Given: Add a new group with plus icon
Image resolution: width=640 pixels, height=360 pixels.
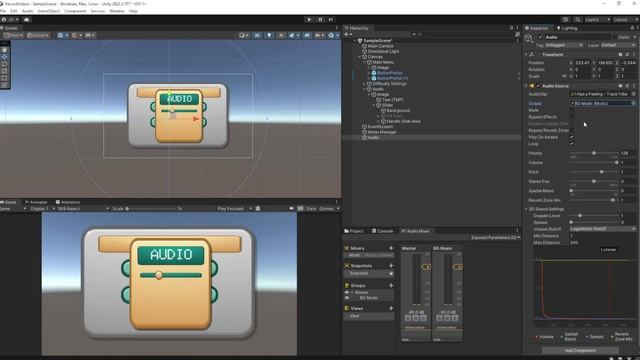Looking at the screenshot, I should tap(391, 285).
